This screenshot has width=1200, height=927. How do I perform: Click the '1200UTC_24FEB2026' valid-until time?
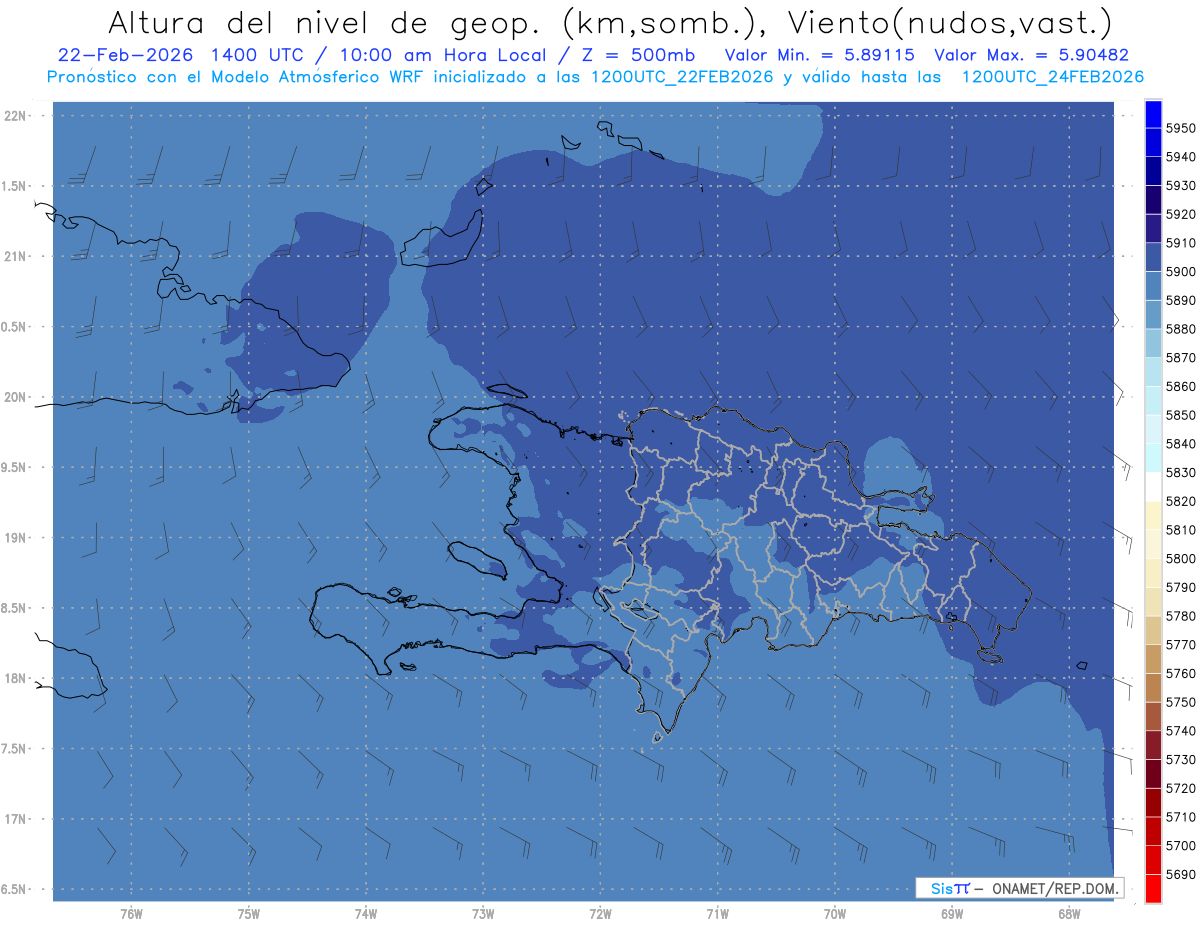pyautogui.click(x=1053, y=77)
